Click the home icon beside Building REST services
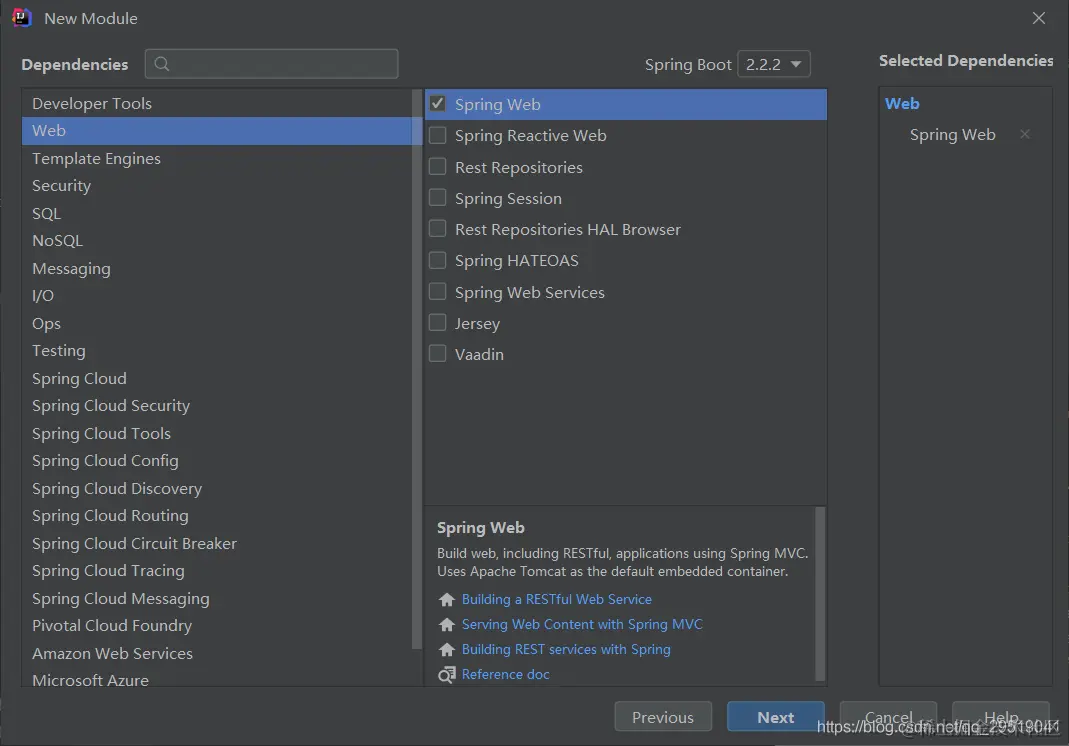This screenshot has height=746, width=1069. 447,650
